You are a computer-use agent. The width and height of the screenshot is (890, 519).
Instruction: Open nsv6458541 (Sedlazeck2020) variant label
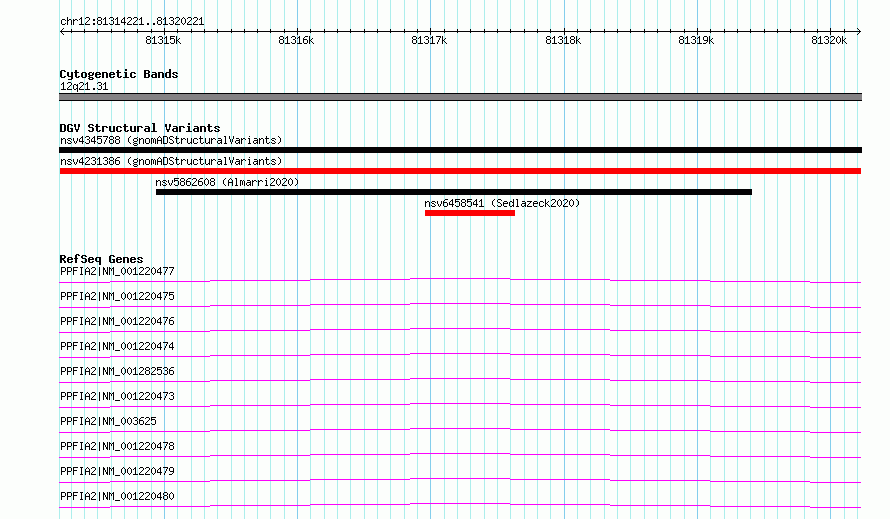(502, 203)
